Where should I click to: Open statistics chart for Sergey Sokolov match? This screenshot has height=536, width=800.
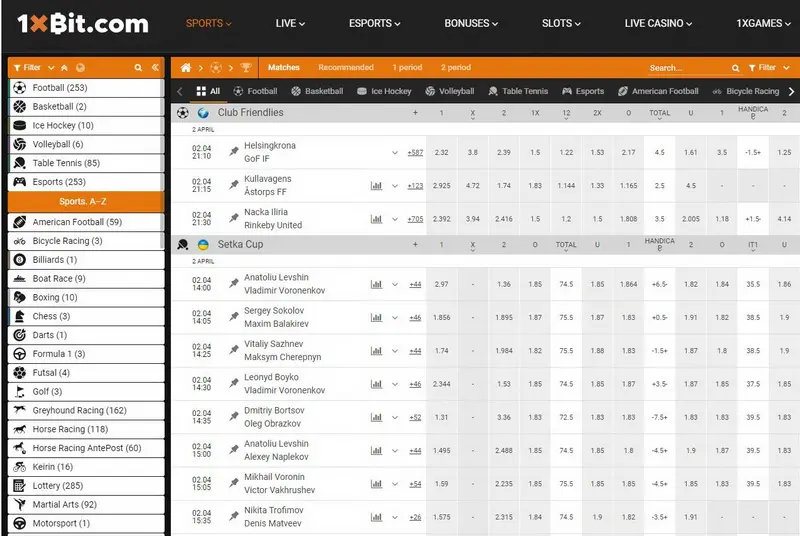click(x=376, y=317)
